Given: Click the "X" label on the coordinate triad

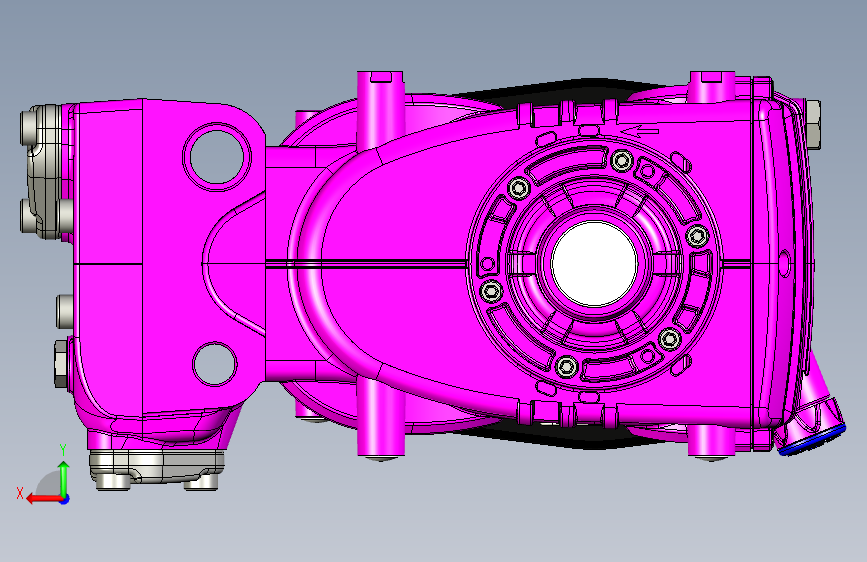Looking at the screenshot, I should coord(20,493).
